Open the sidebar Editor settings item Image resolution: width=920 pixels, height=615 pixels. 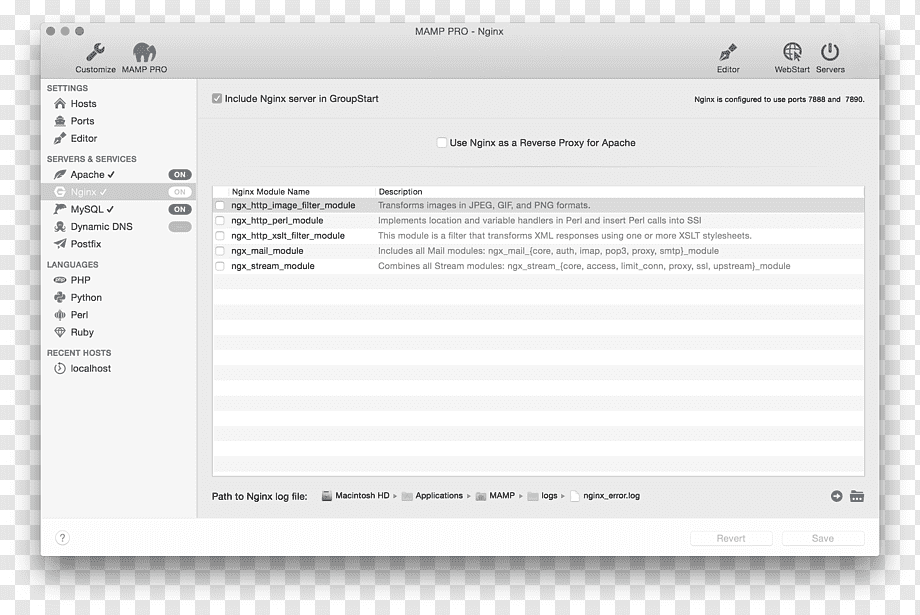click(x=84, y=138)
